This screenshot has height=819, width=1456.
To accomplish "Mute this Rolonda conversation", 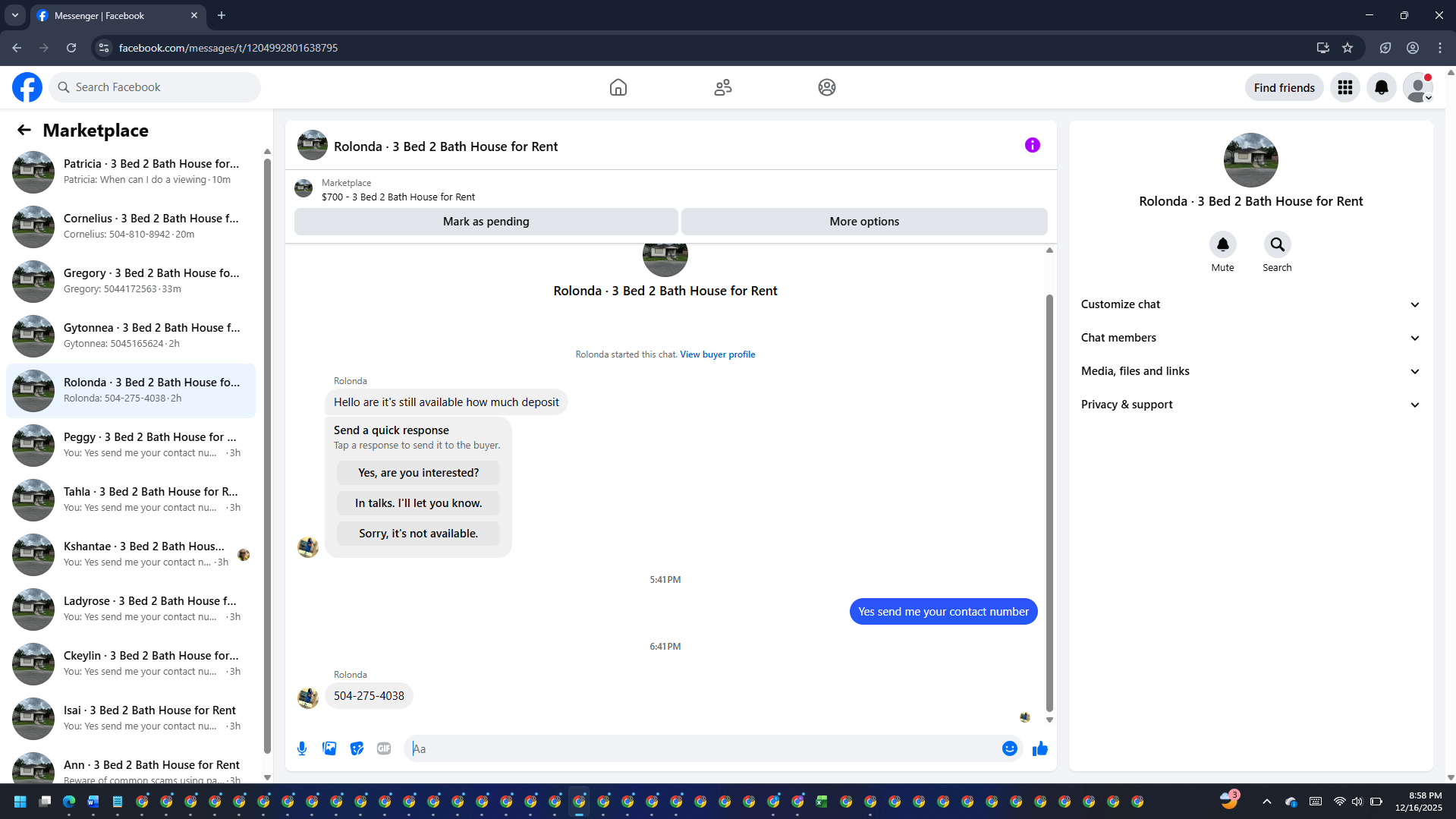I will 1223,244.
